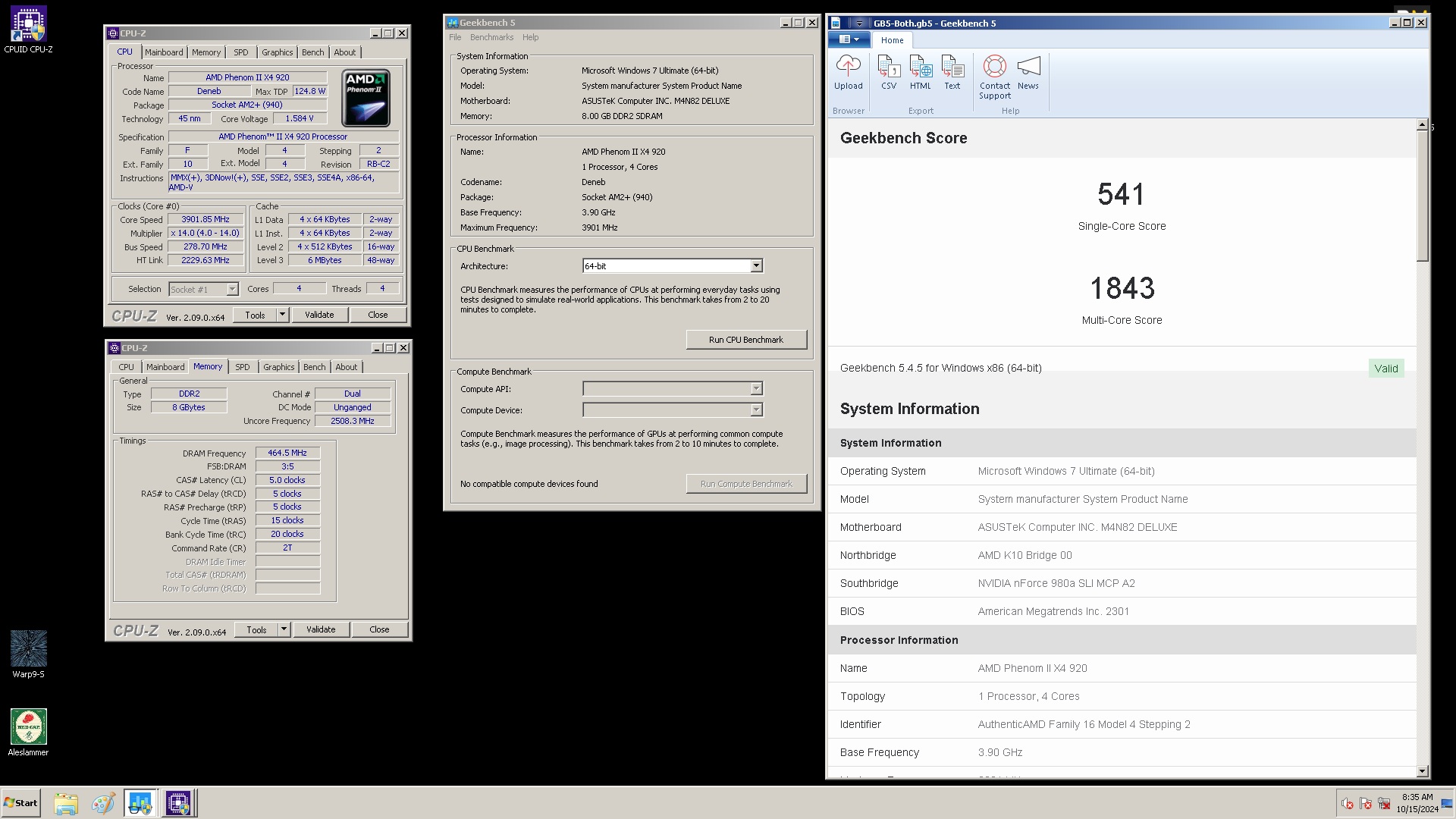Select the Warp9-S desktop icon
The height and width of the screenshot is (819, 1456).
tap(28, 654)
